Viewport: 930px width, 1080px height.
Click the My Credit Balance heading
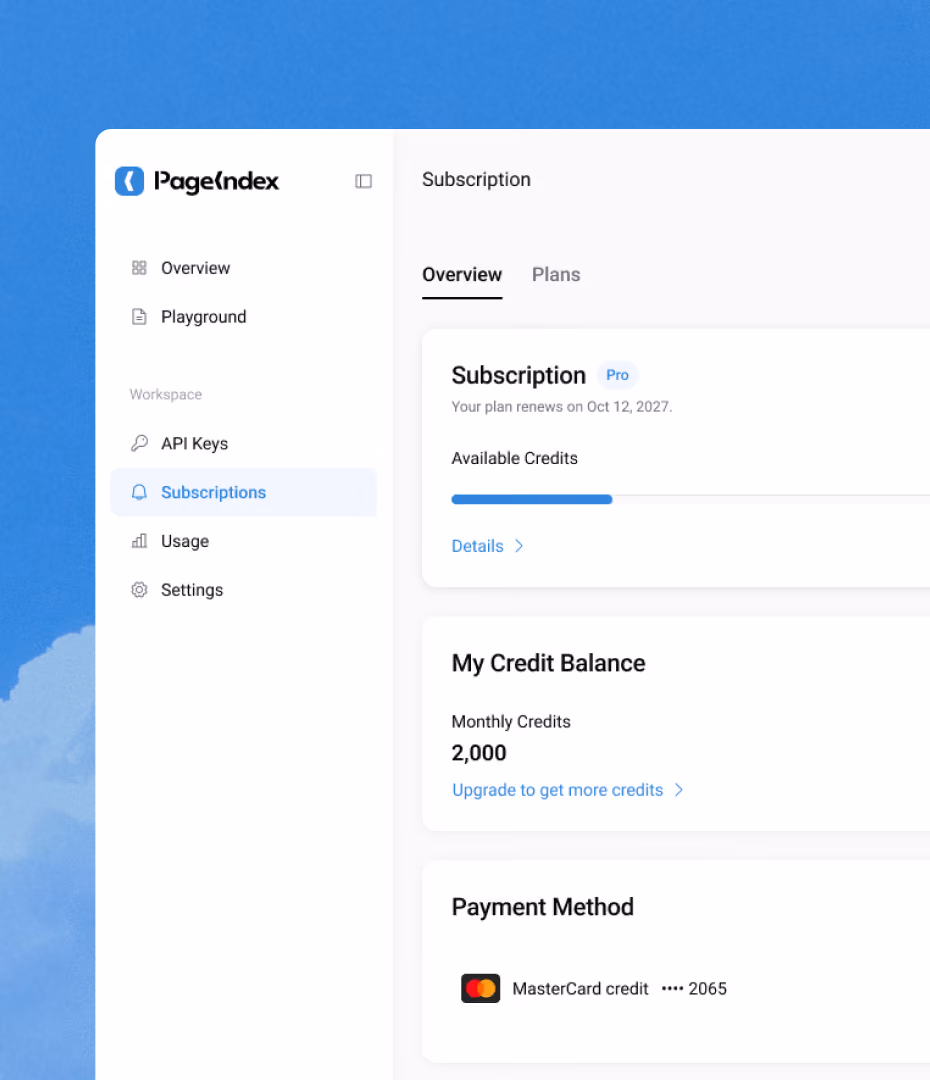point(548,663)
